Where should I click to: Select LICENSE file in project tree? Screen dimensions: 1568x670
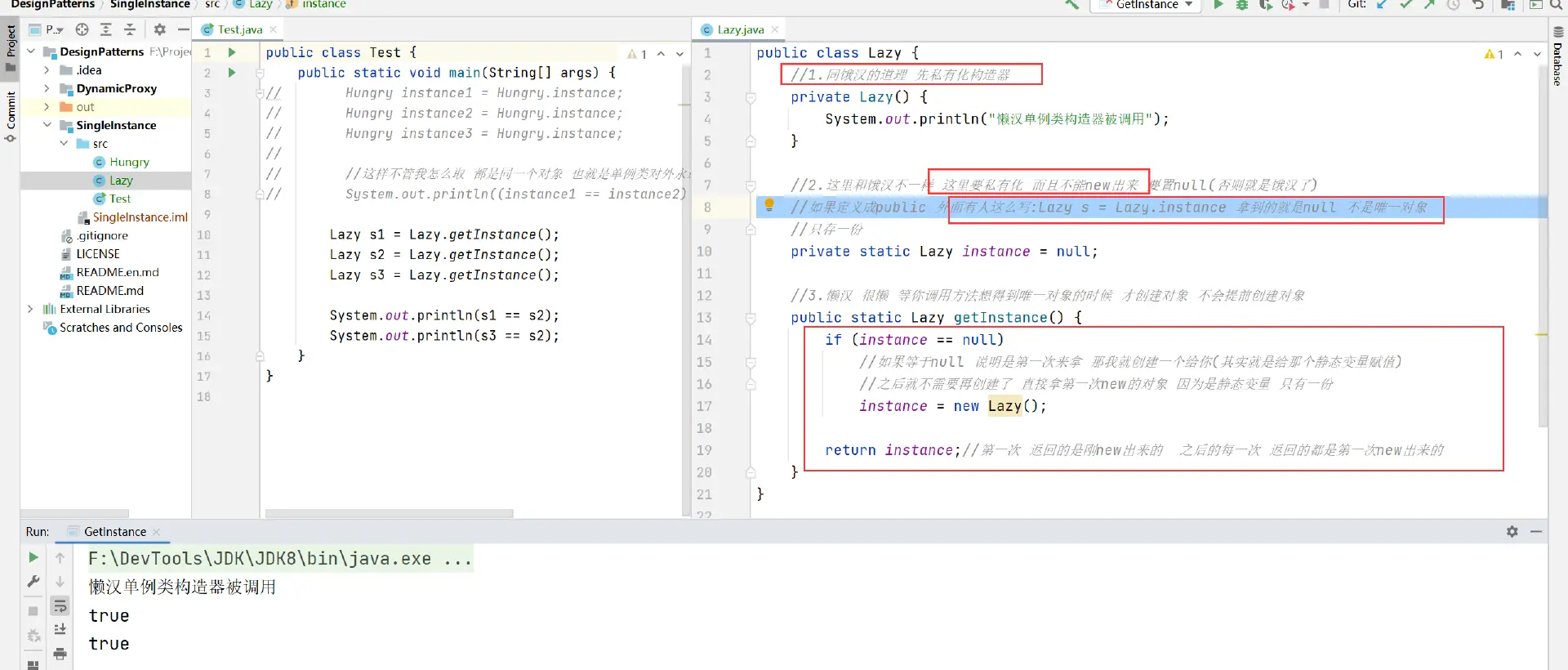pyautogui.click(x=97, y=254)
